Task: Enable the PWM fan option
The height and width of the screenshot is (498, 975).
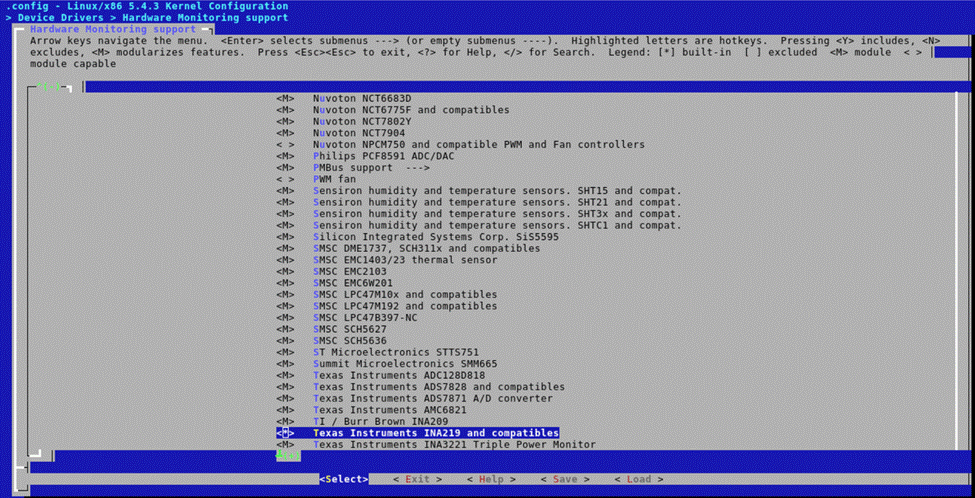Action: pos(285,179)
